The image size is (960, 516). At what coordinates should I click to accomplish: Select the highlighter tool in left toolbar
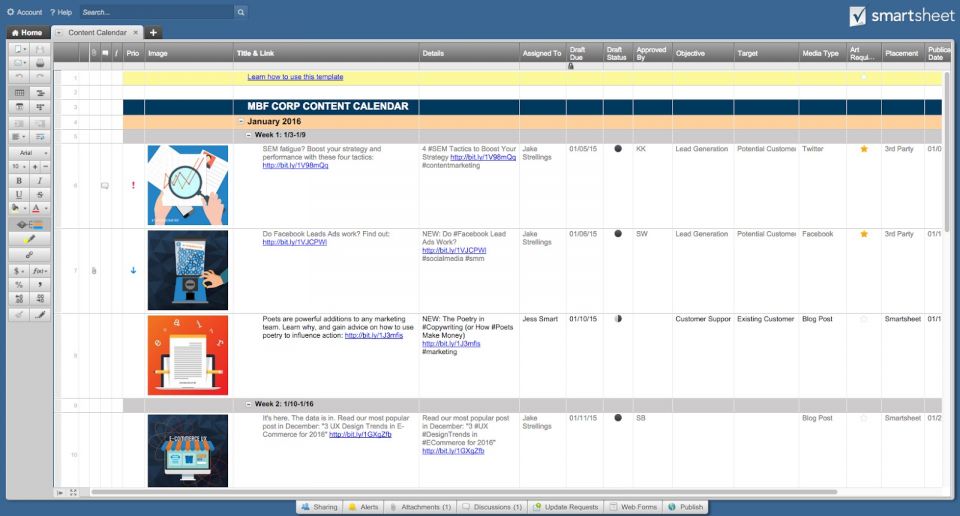30,239
